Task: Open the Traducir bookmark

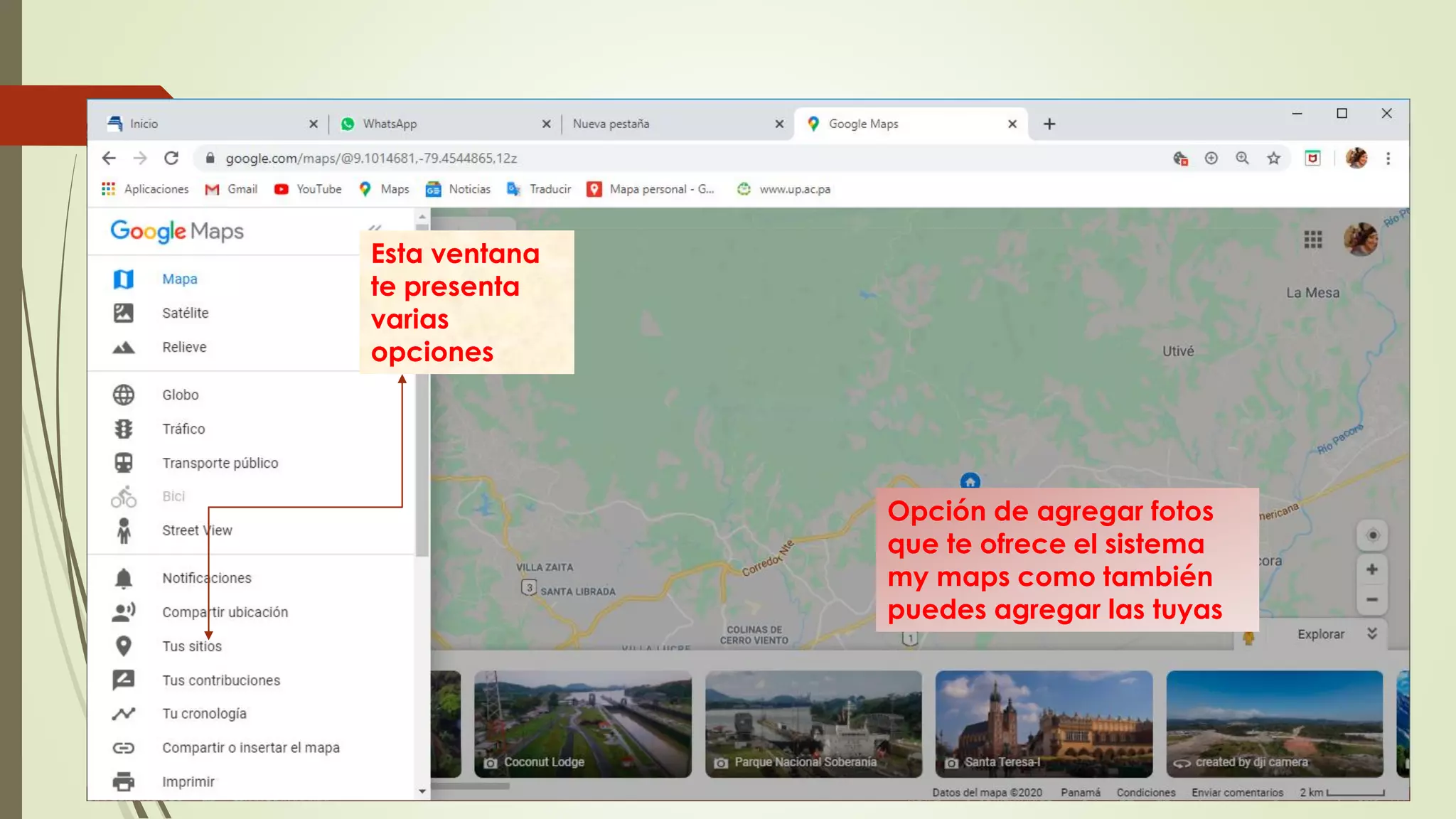Action: click(x=539, y=189)
